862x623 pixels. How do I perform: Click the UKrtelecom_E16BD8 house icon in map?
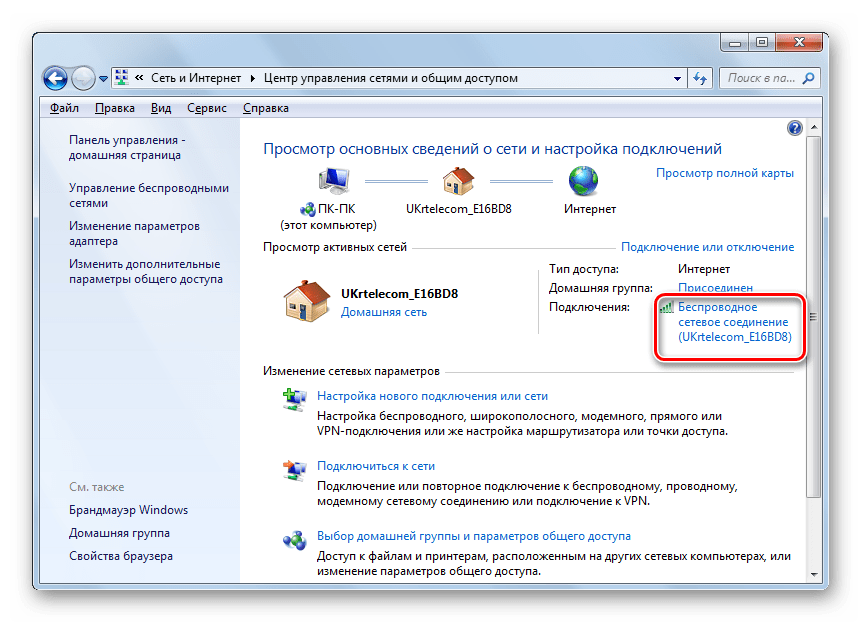pyautogui.click(x=458, y=181)
